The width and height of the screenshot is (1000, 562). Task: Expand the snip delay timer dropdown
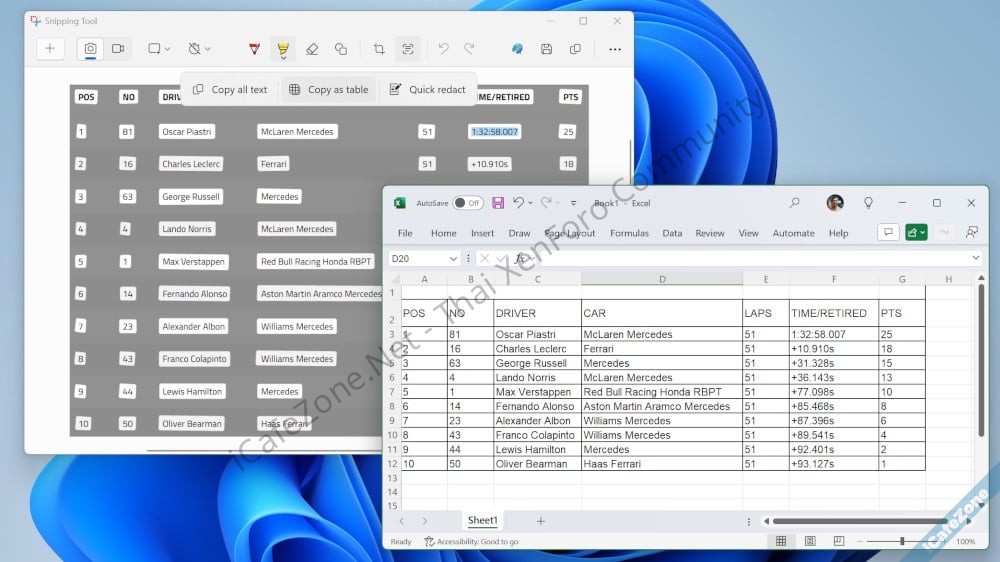pos(200,49)
